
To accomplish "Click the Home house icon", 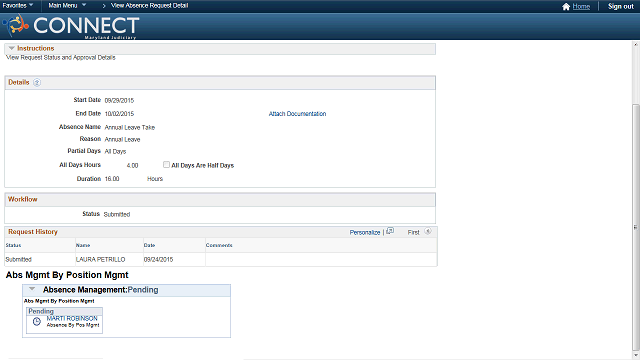I will pyautogui.click(x=566, y=7).
